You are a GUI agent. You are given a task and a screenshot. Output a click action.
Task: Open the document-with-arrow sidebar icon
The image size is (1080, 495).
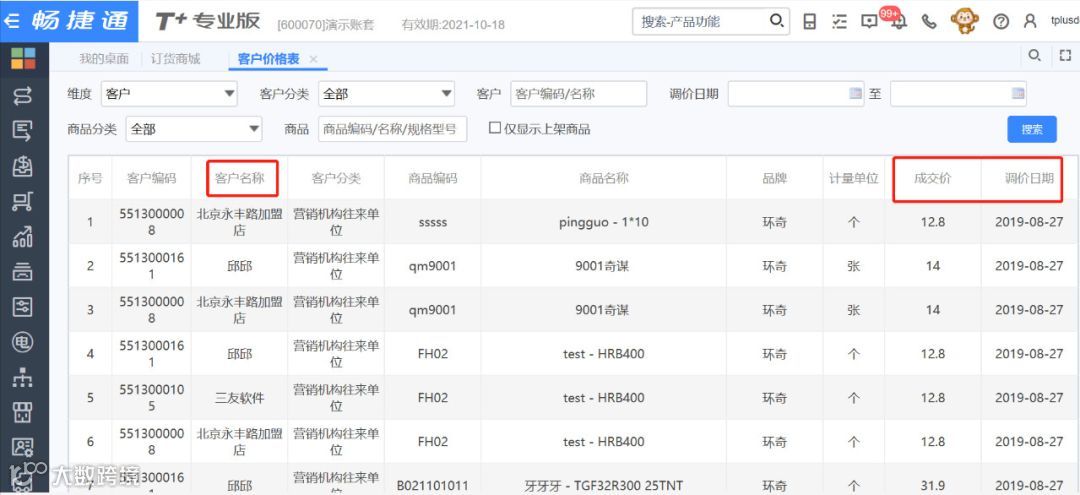click(x=23, y=131)
